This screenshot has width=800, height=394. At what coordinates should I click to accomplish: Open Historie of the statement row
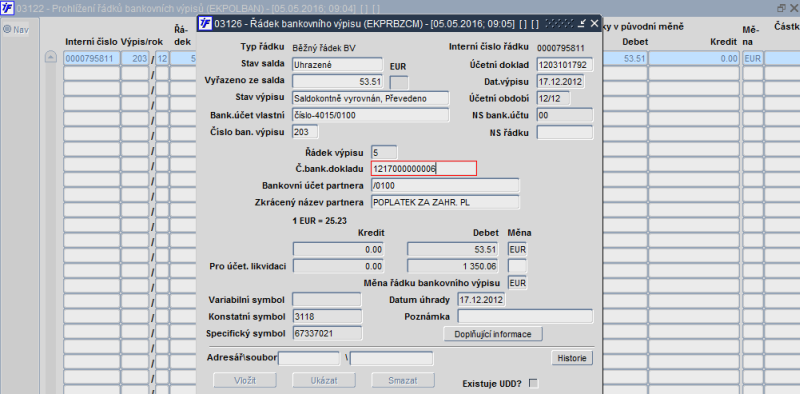point(572,358)
